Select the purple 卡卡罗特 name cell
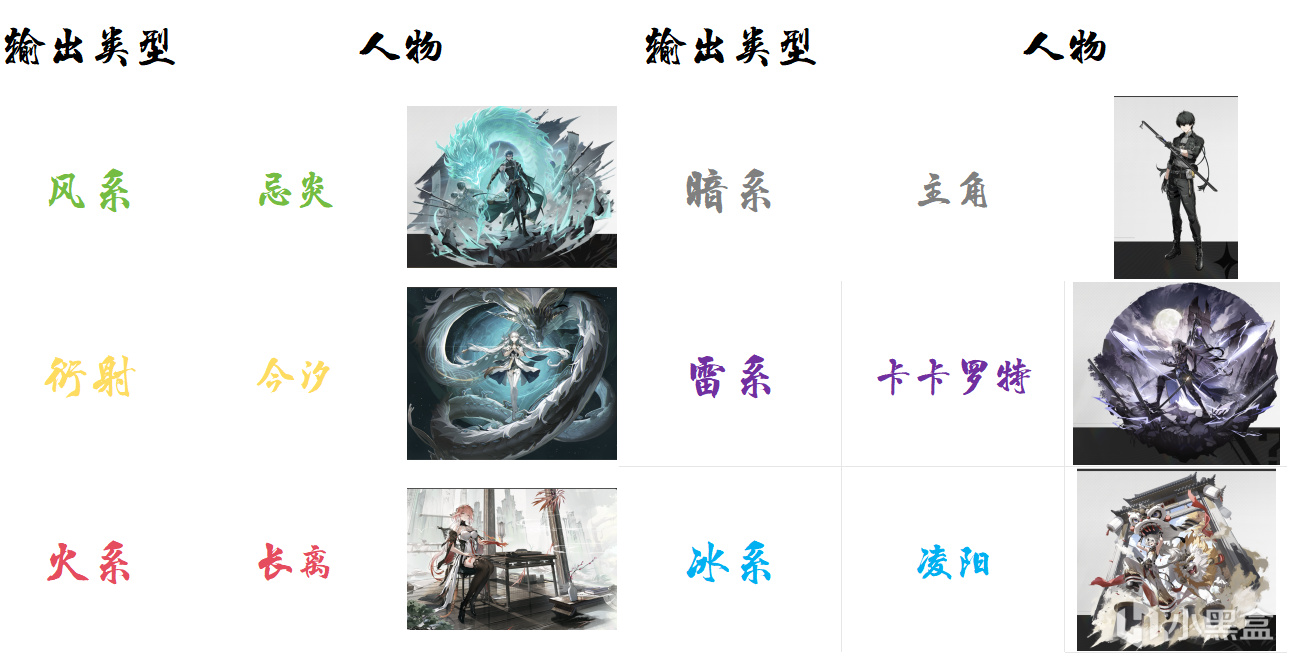Image resolution: width=1312 pixels, height=667 pixels. click(954, 378)
